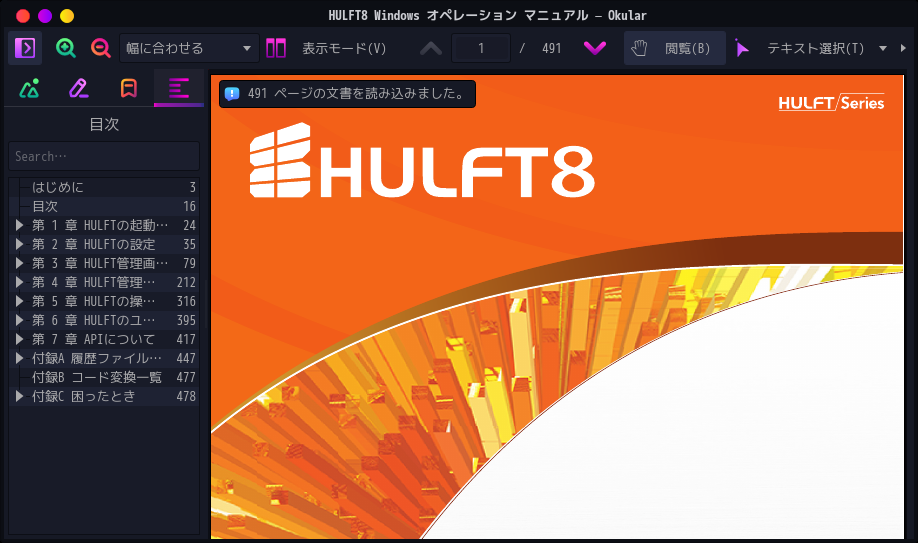
Task: Click page number 212 in contents
Action: coord(186,282)
